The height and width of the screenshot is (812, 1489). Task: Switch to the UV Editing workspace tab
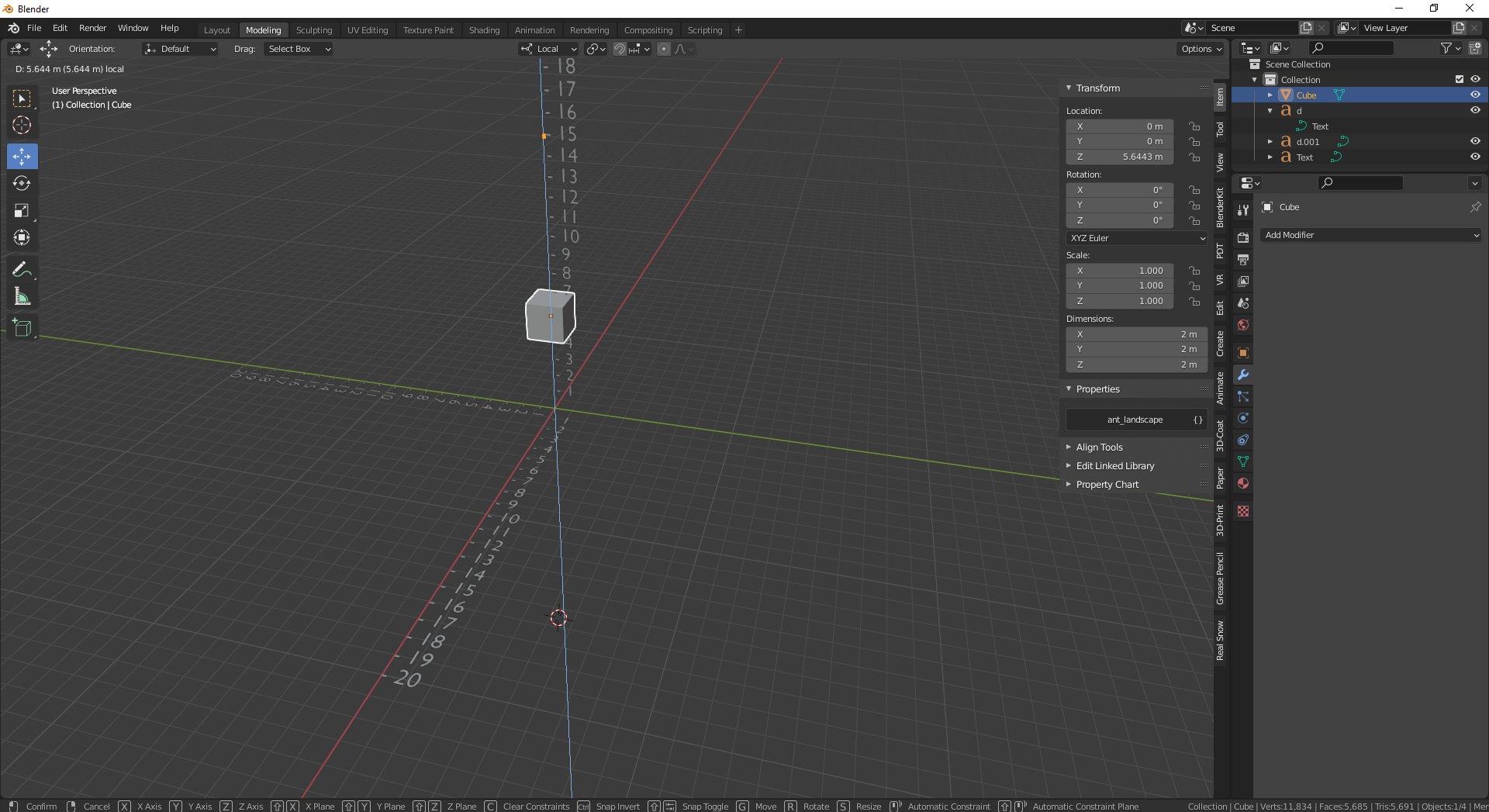coord(368,30)
